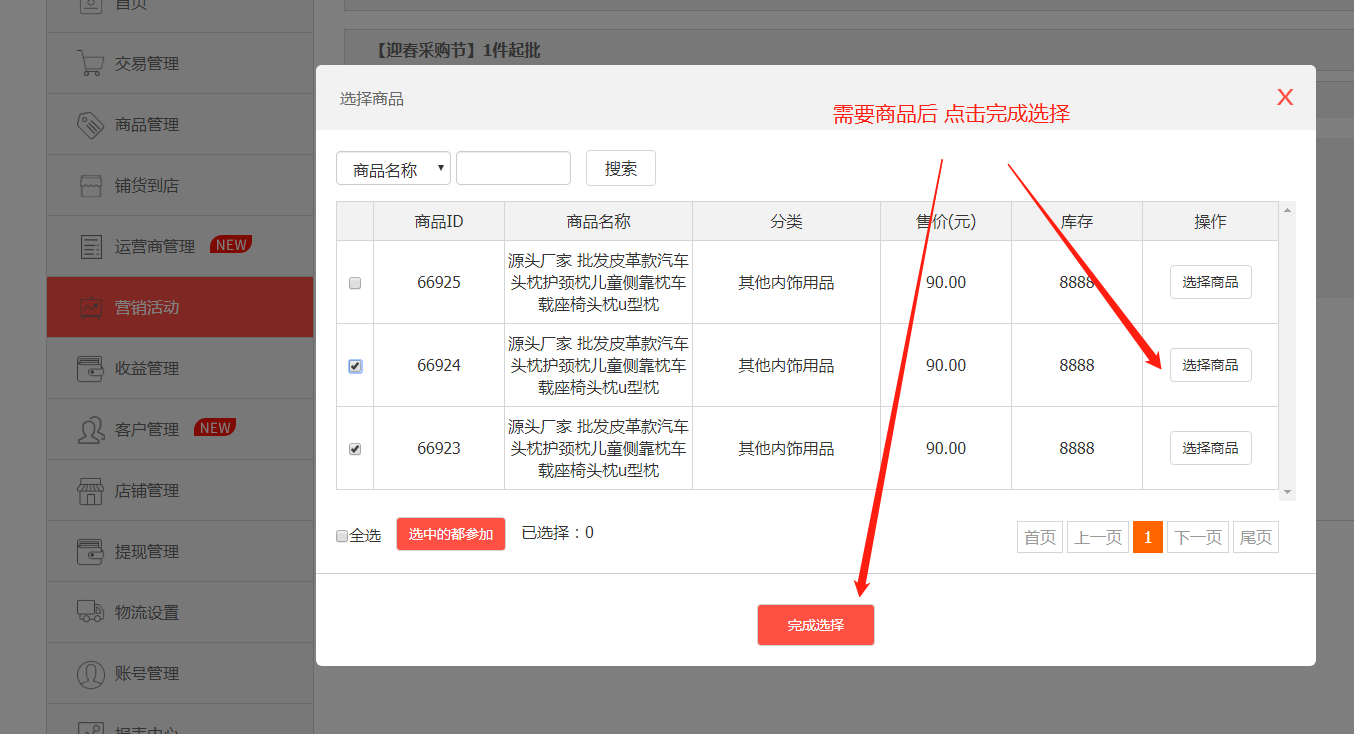
Task: Open the 商品名称 search type dropdown
Action: tap(393, 168)
